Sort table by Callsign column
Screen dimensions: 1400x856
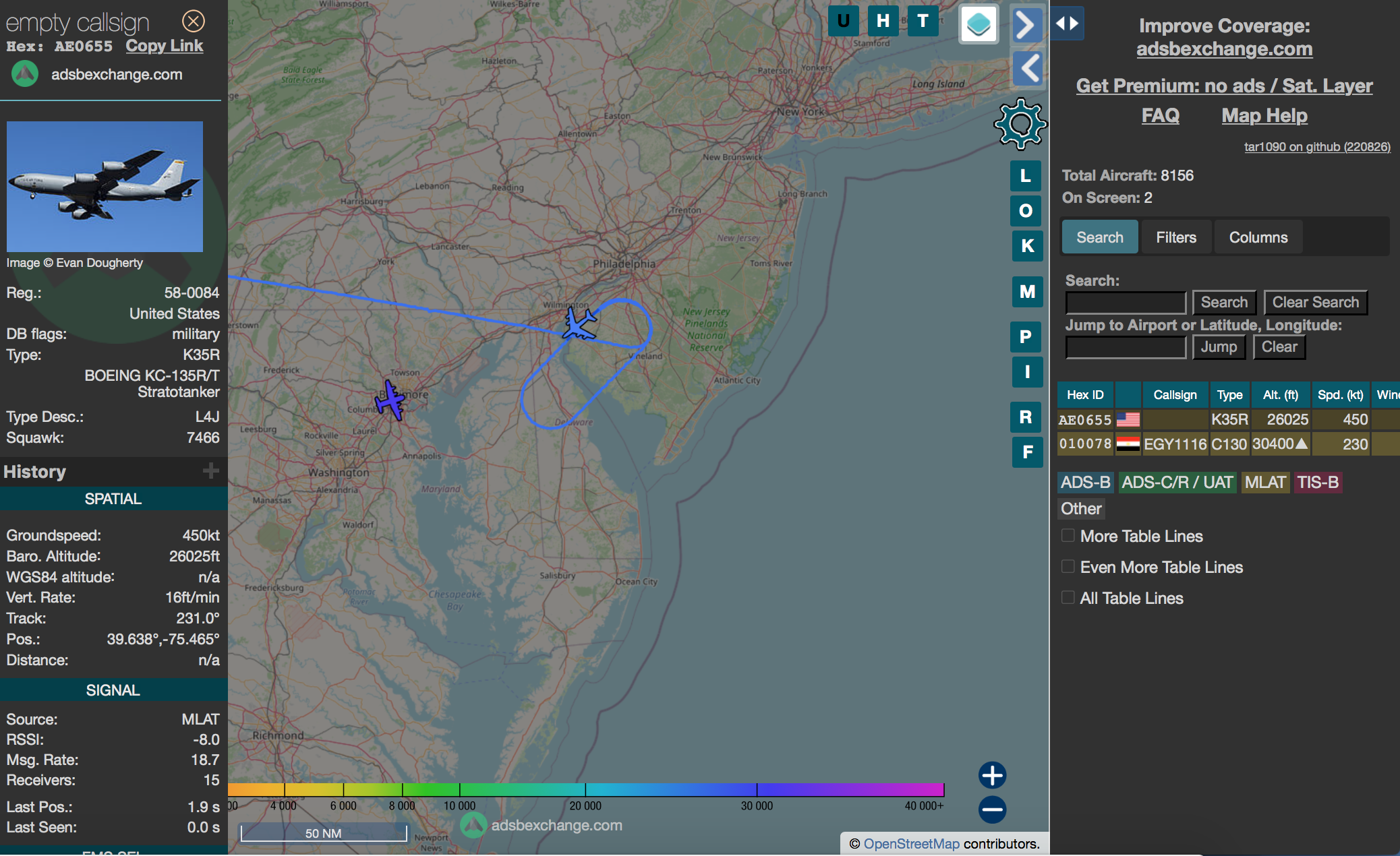pyautogui.click(x=1175, y=395)
